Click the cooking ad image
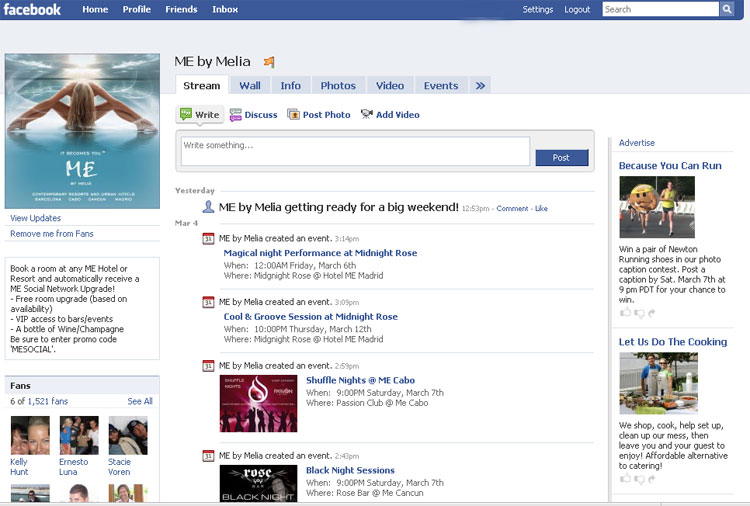 (658, 383)
